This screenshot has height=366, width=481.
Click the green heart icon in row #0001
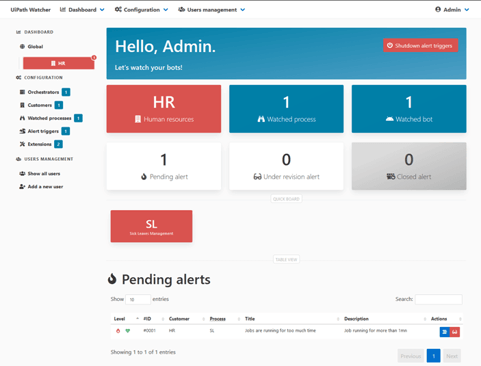click(128, 331)
